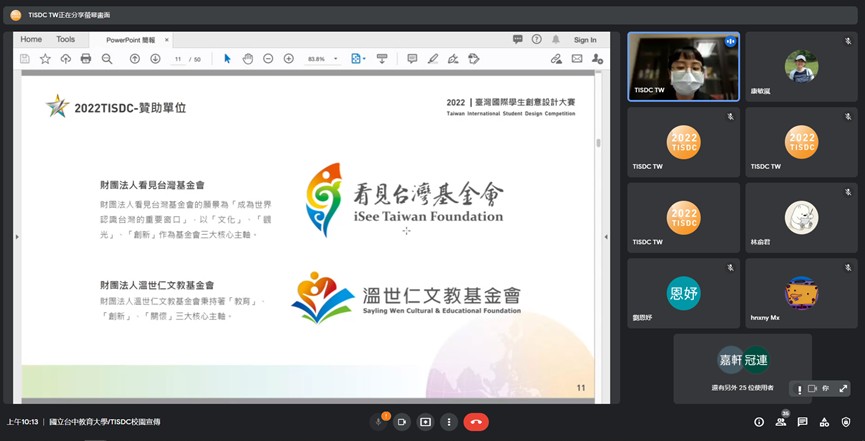Expand the fit page options dropdown
The height and width of the screenshot is (441, 865).
pos(358,59)
